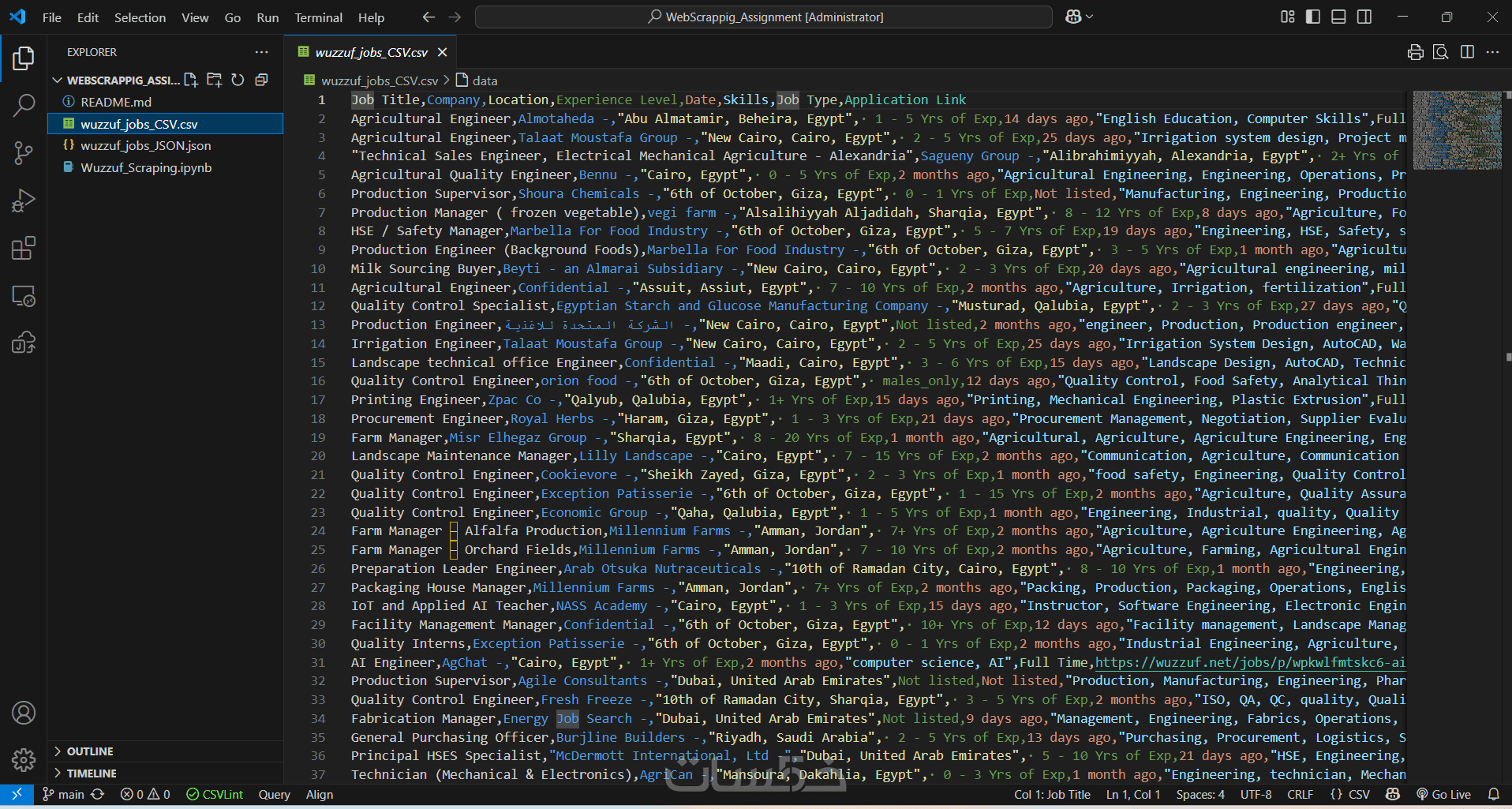Click Query in the status bar
This screenshot has height=809, width=1512.
pyautogui.click(x=275, y=794)
